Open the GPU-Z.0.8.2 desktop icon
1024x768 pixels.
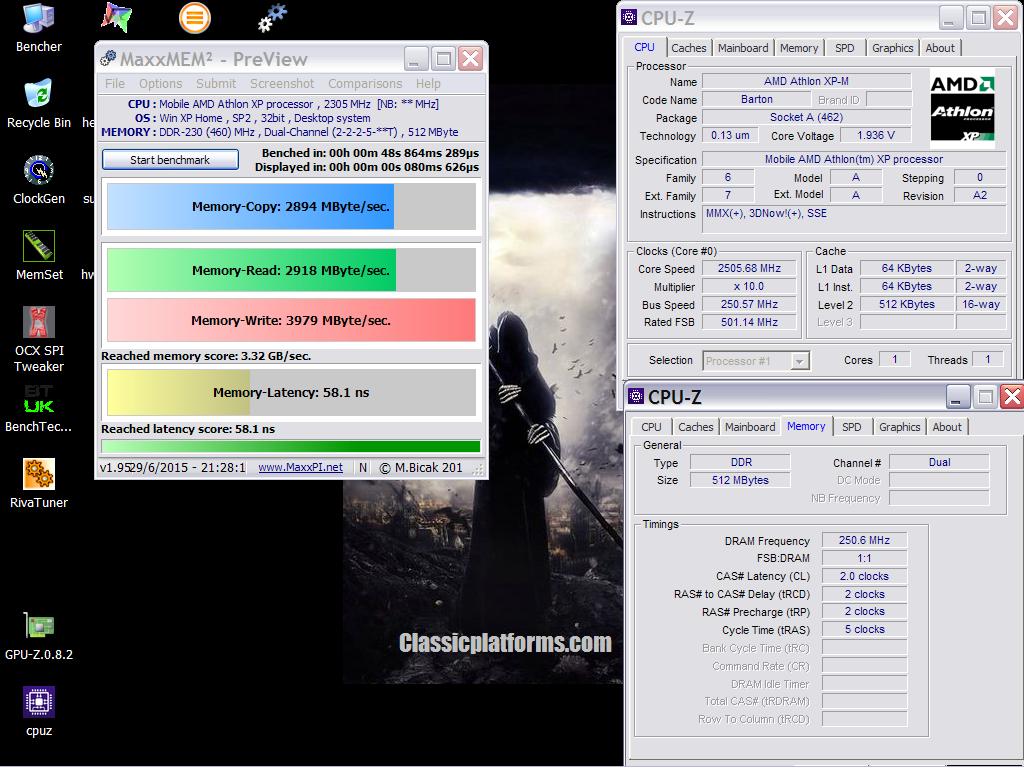pos(39,637)
